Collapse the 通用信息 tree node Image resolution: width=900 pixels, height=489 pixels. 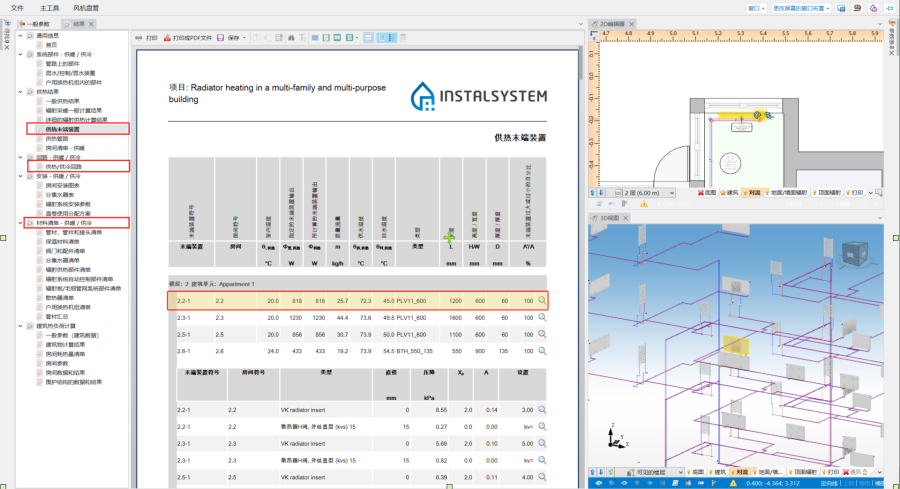[x=21, y=36]
